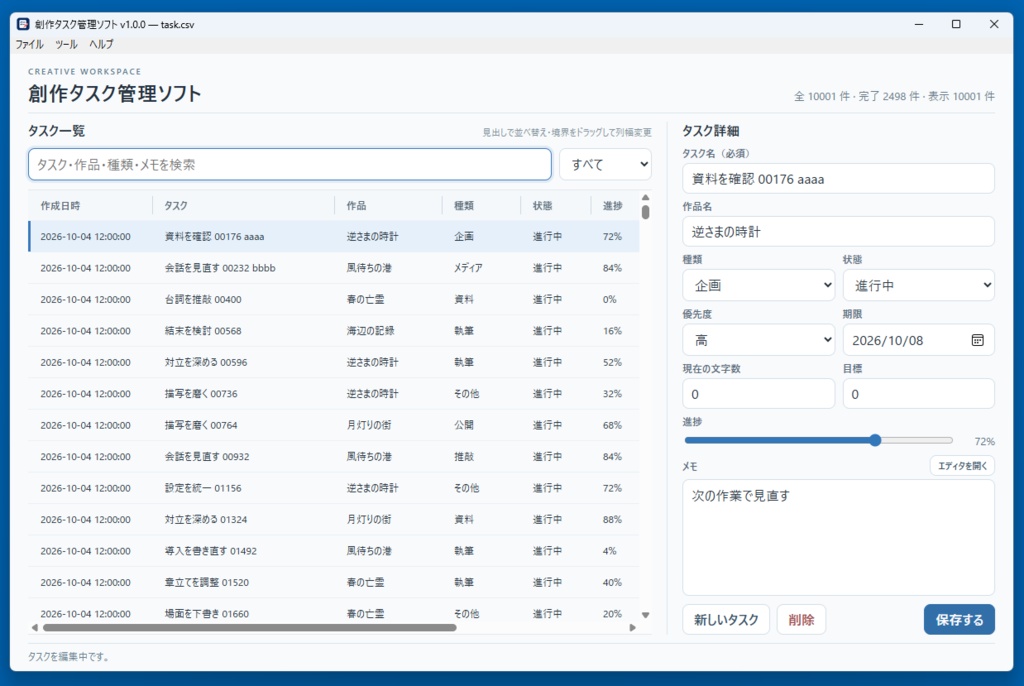Select the row 対立を深める 00596

334,362
